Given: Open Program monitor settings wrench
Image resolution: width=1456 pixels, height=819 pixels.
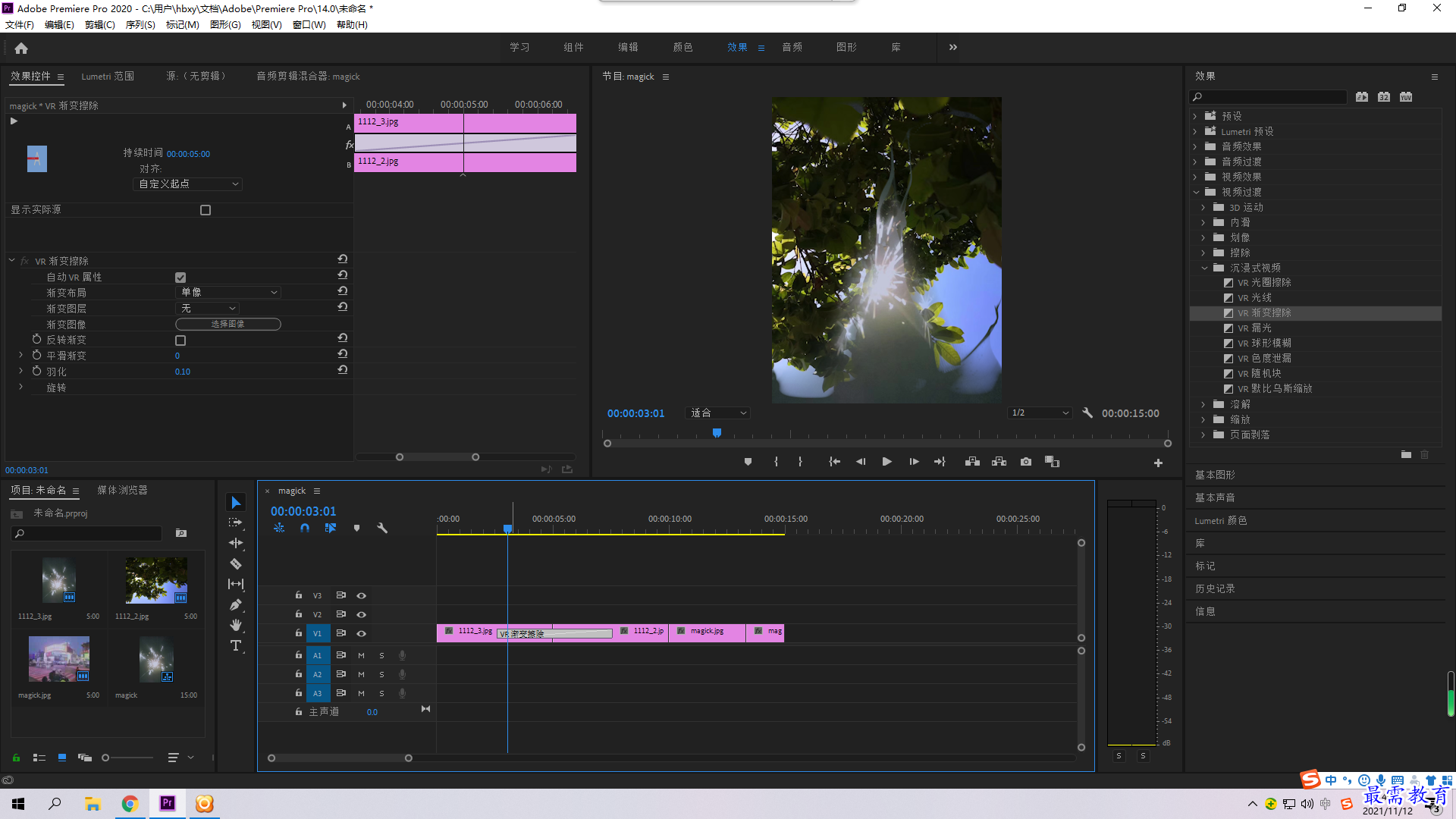Looking at the screenshot, I should click(x=1087, y=413).
